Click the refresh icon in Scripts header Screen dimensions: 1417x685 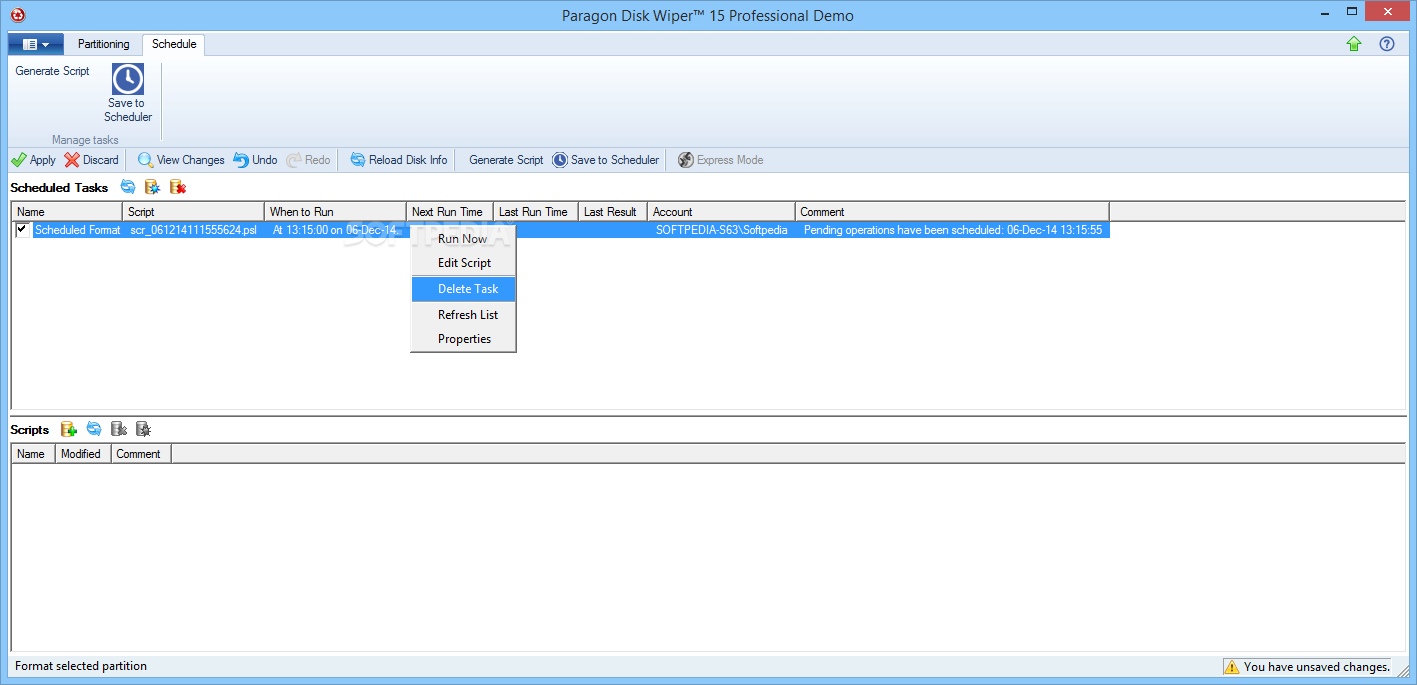94,429
